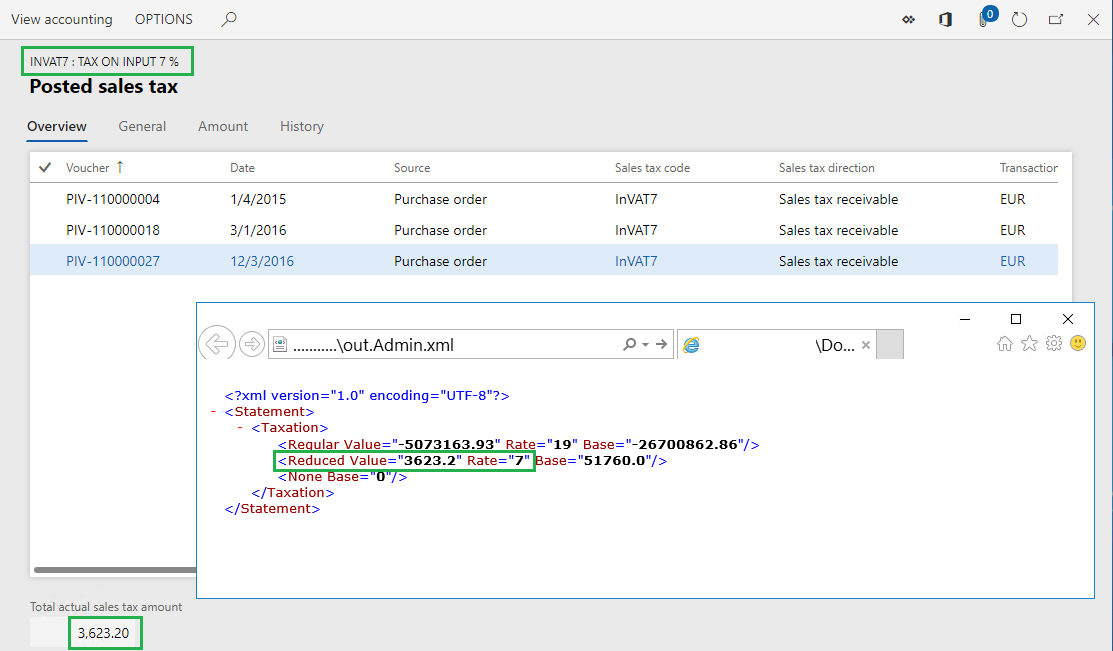
Task: Click the None Base XML line
Action: click(x=343, y=476)
